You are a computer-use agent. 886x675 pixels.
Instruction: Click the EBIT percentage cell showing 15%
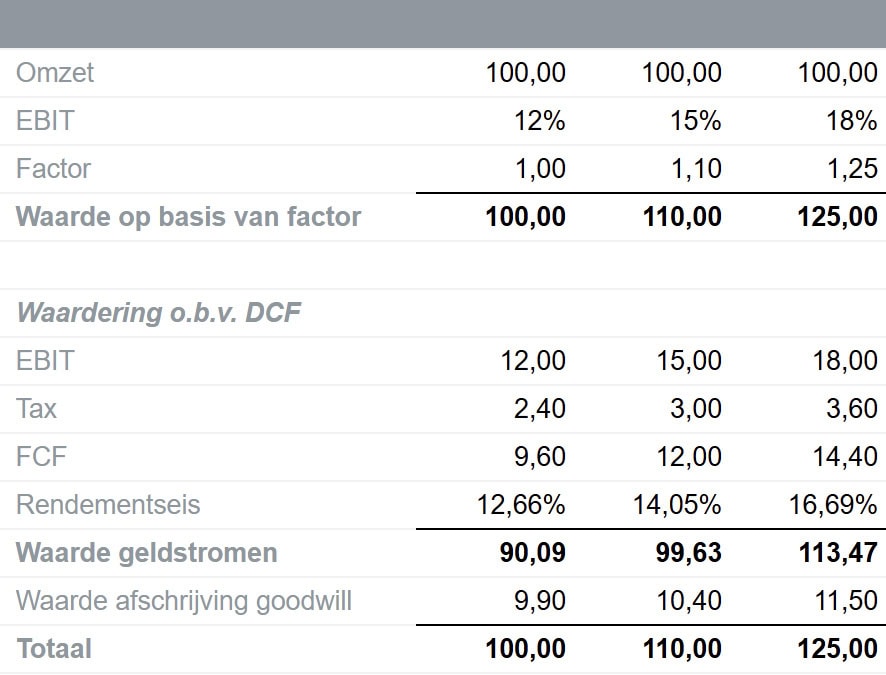(x=695, y=121)
